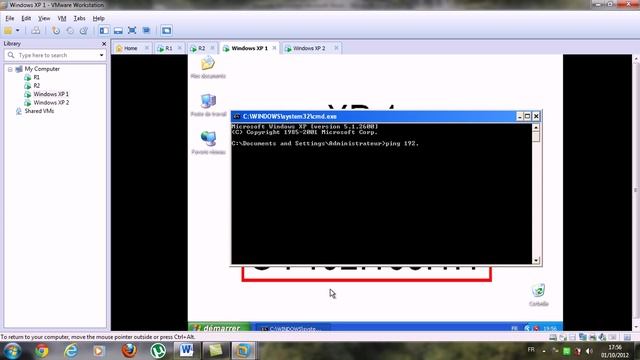The image size is (640, 360).
Task: Close the Windows XP 1 tab
Action: coord(274,48)
